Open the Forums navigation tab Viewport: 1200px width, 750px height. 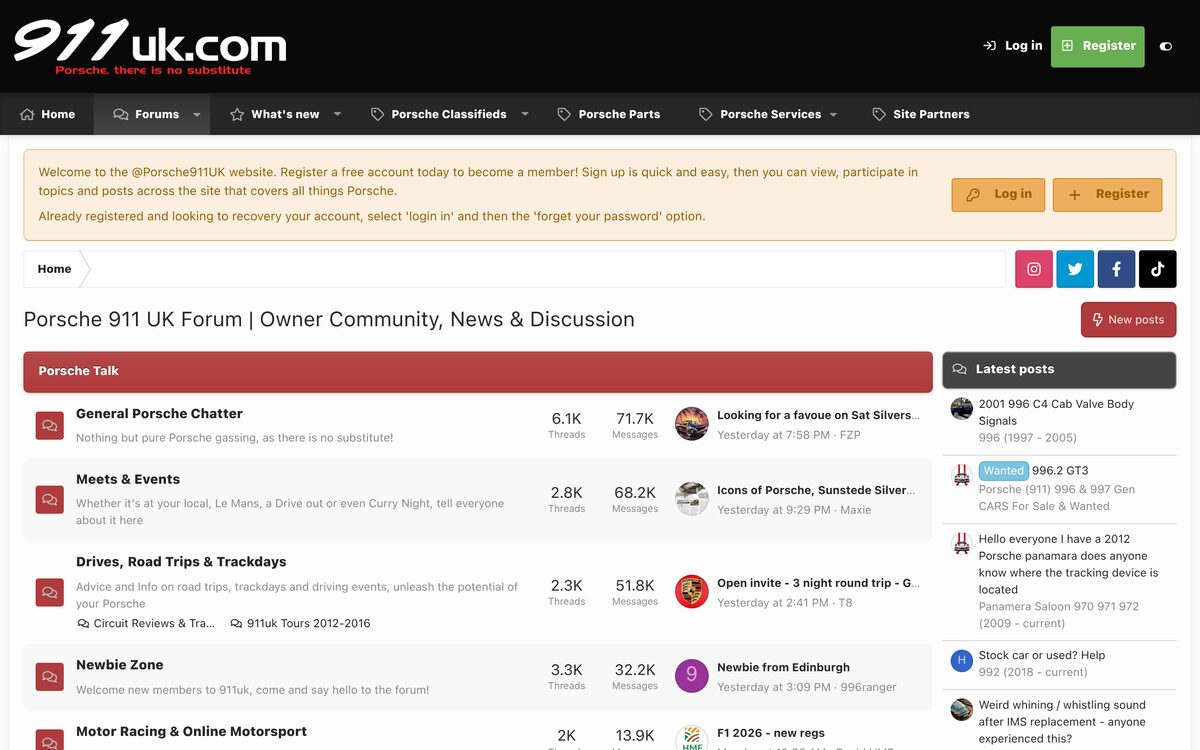coord(146,114)
